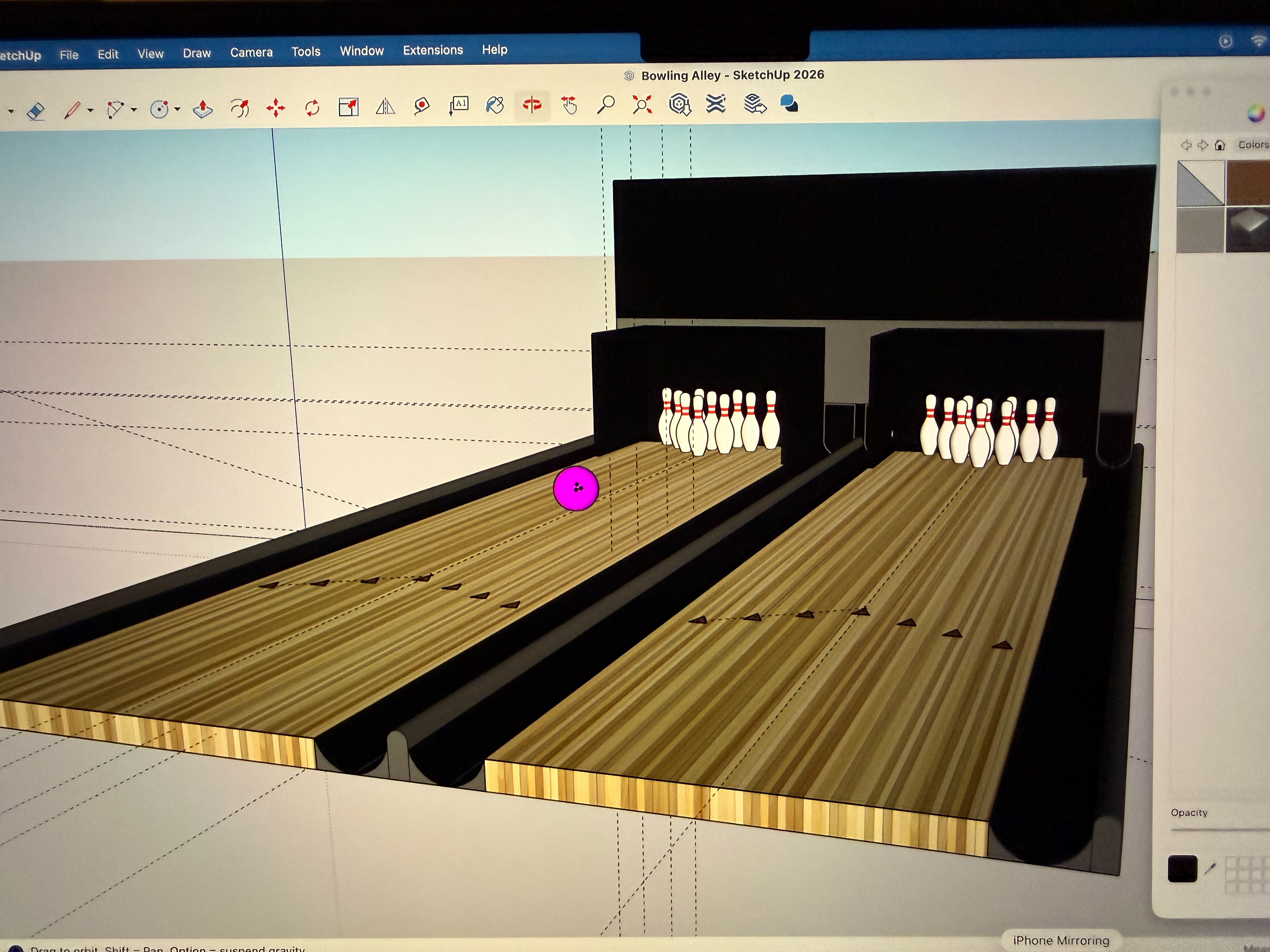1270x952 pixels.
Task: Select the Eraser tool
Action: 36,111
